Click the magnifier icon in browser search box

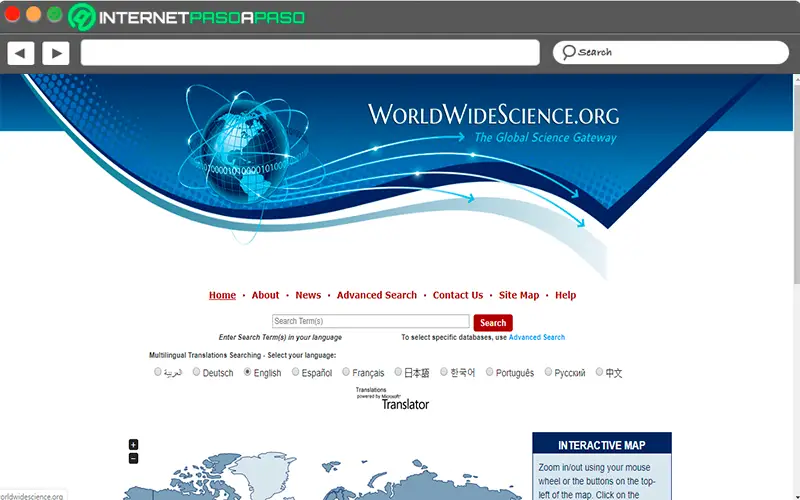pos(568,52)
